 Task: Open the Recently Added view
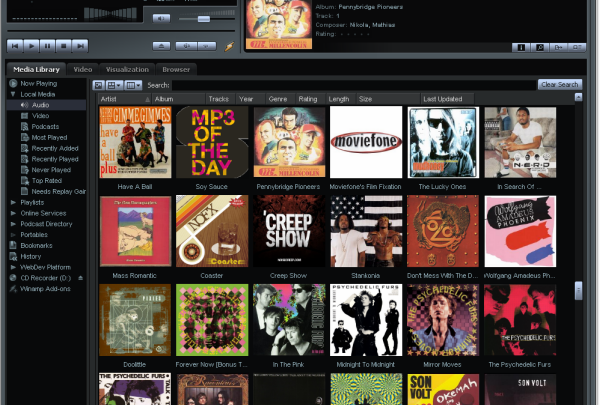tap(55, 148)
